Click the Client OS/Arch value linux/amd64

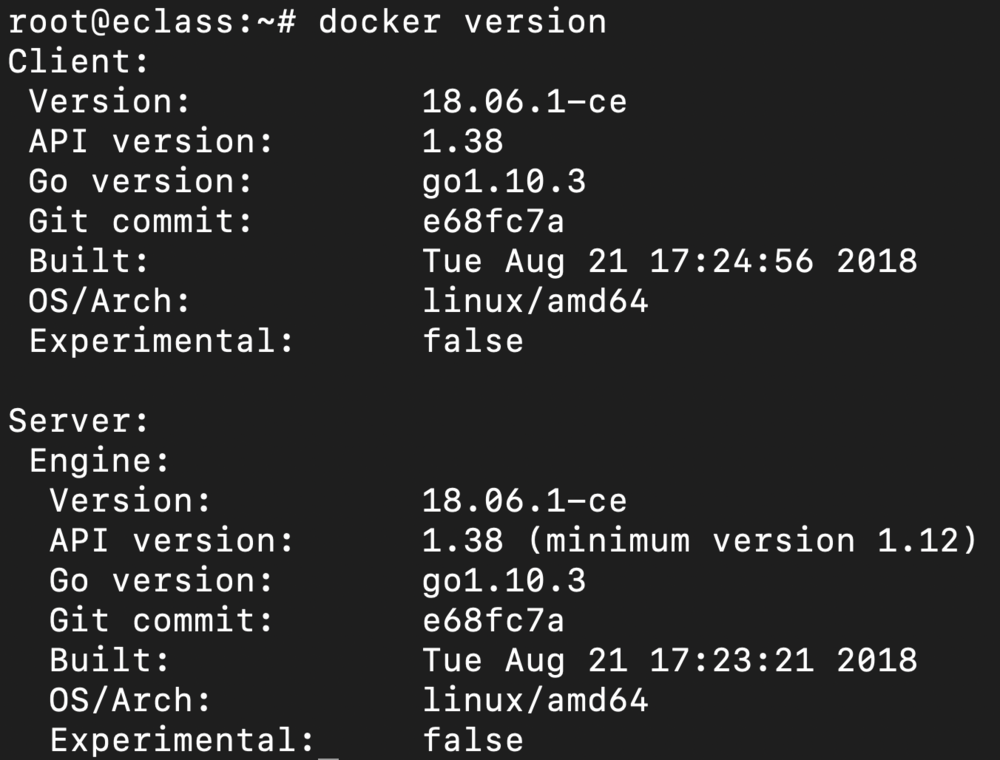coord(535,301)
